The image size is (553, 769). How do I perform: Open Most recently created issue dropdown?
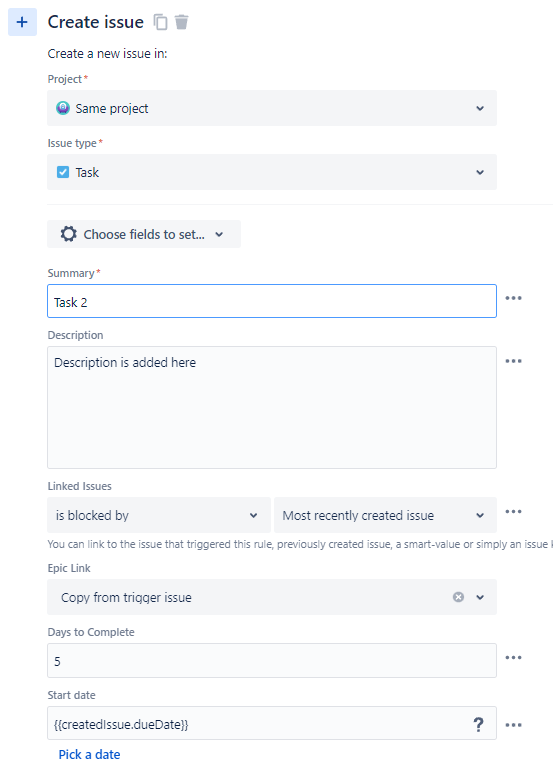385,515
